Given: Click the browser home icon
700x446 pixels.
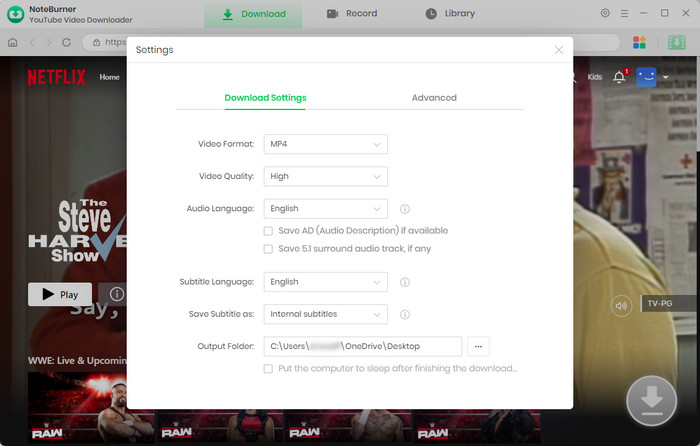Looking at the screenshot, I should click(12, 43).
